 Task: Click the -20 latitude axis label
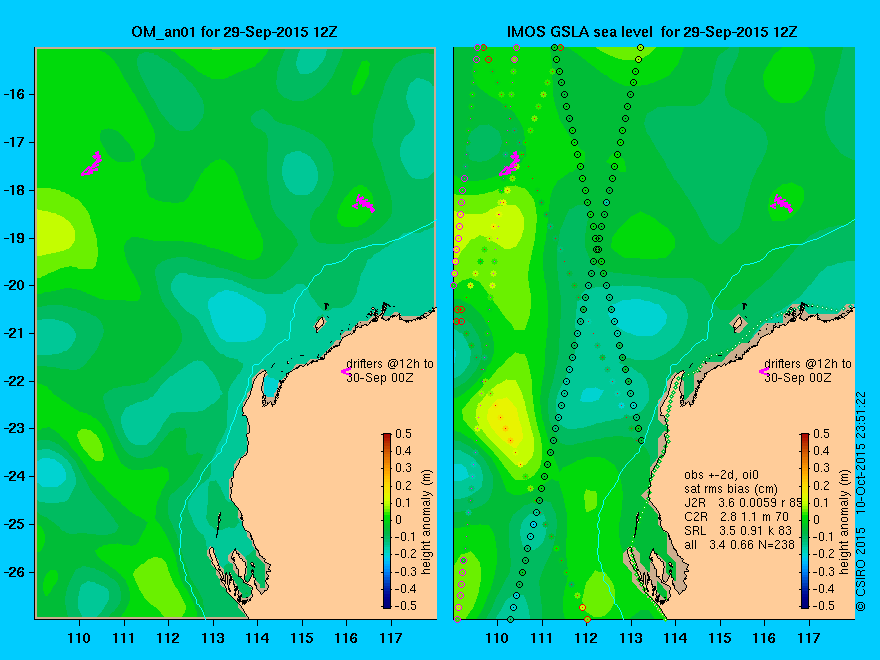[15, 285]
